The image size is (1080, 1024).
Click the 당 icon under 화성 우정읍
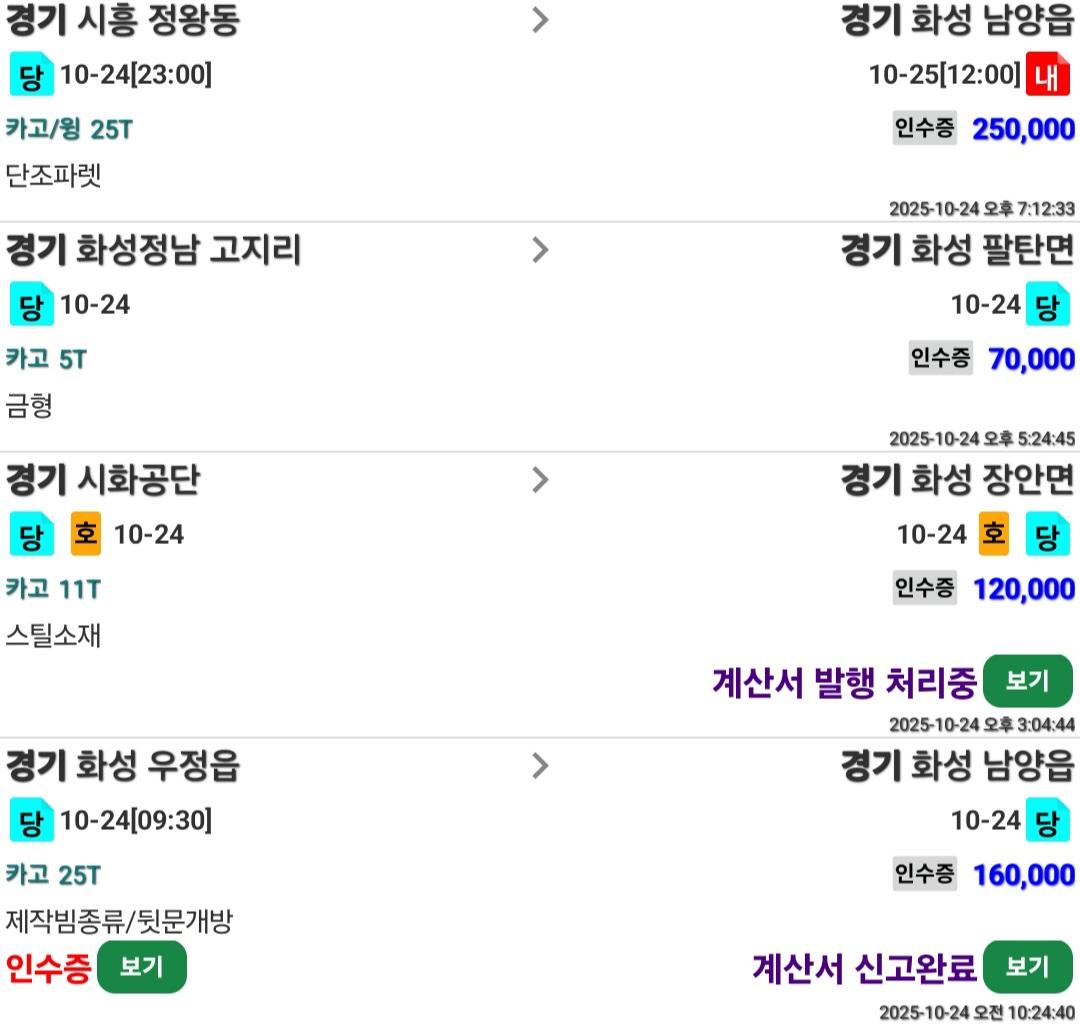tap(31, 822)
